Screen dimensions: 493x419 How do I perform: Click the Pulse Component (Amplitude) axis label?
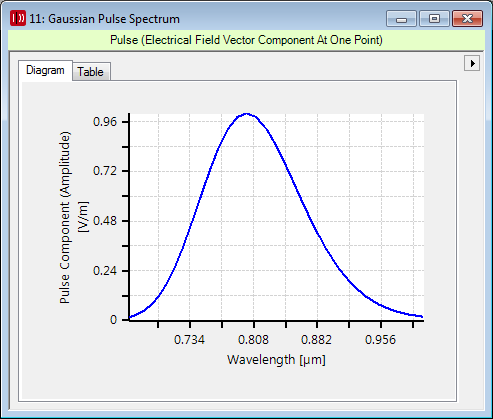(x=65, y=217)
